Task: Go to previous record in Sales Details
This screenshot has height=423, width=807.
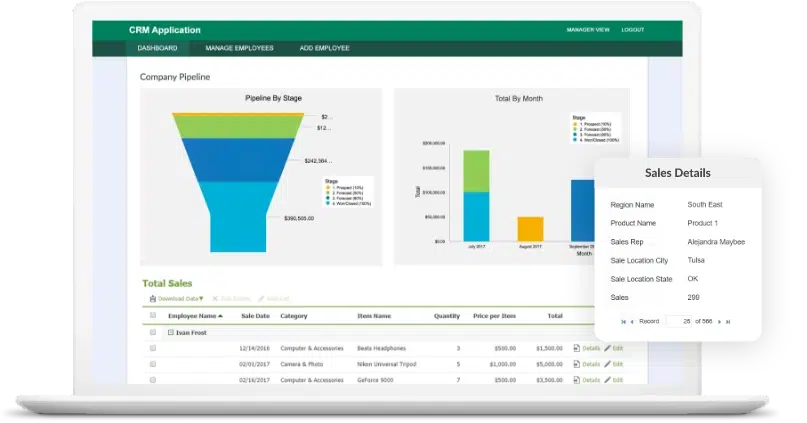Action: [632, 321]
